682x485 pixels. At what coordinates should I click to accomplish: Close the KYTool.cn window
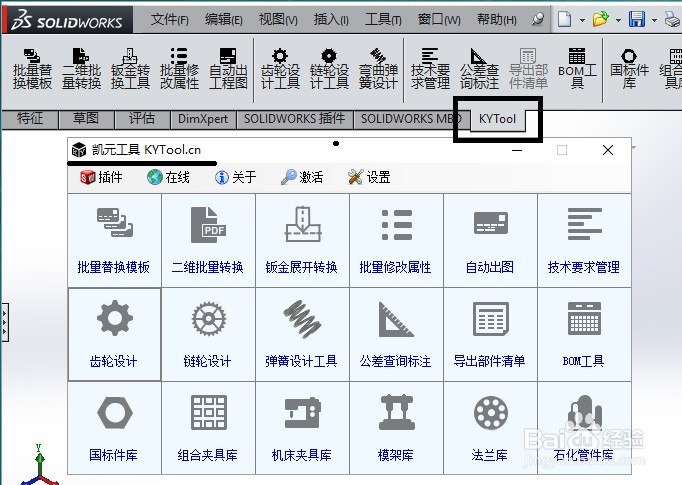pos(608,150)
